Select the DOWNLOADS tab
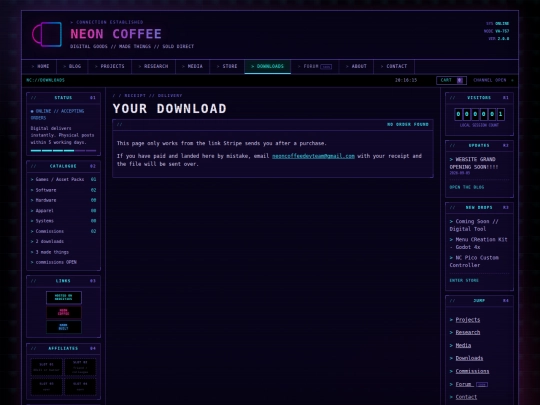540x405 pixels. pyautogui.click(x=268, y=66)
